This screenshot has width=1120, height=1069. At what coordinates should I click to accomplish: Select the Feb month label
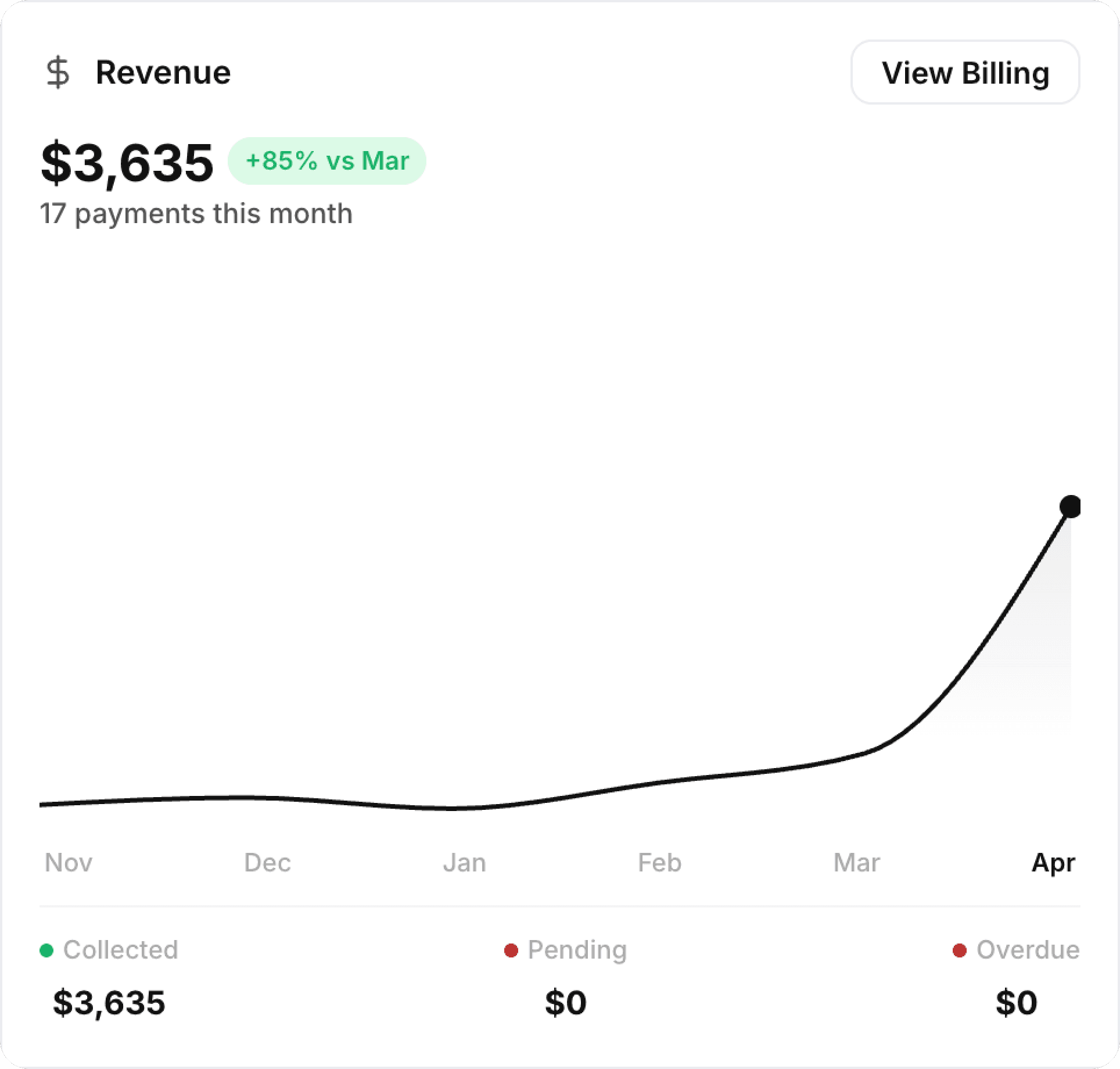pos(659,862)
